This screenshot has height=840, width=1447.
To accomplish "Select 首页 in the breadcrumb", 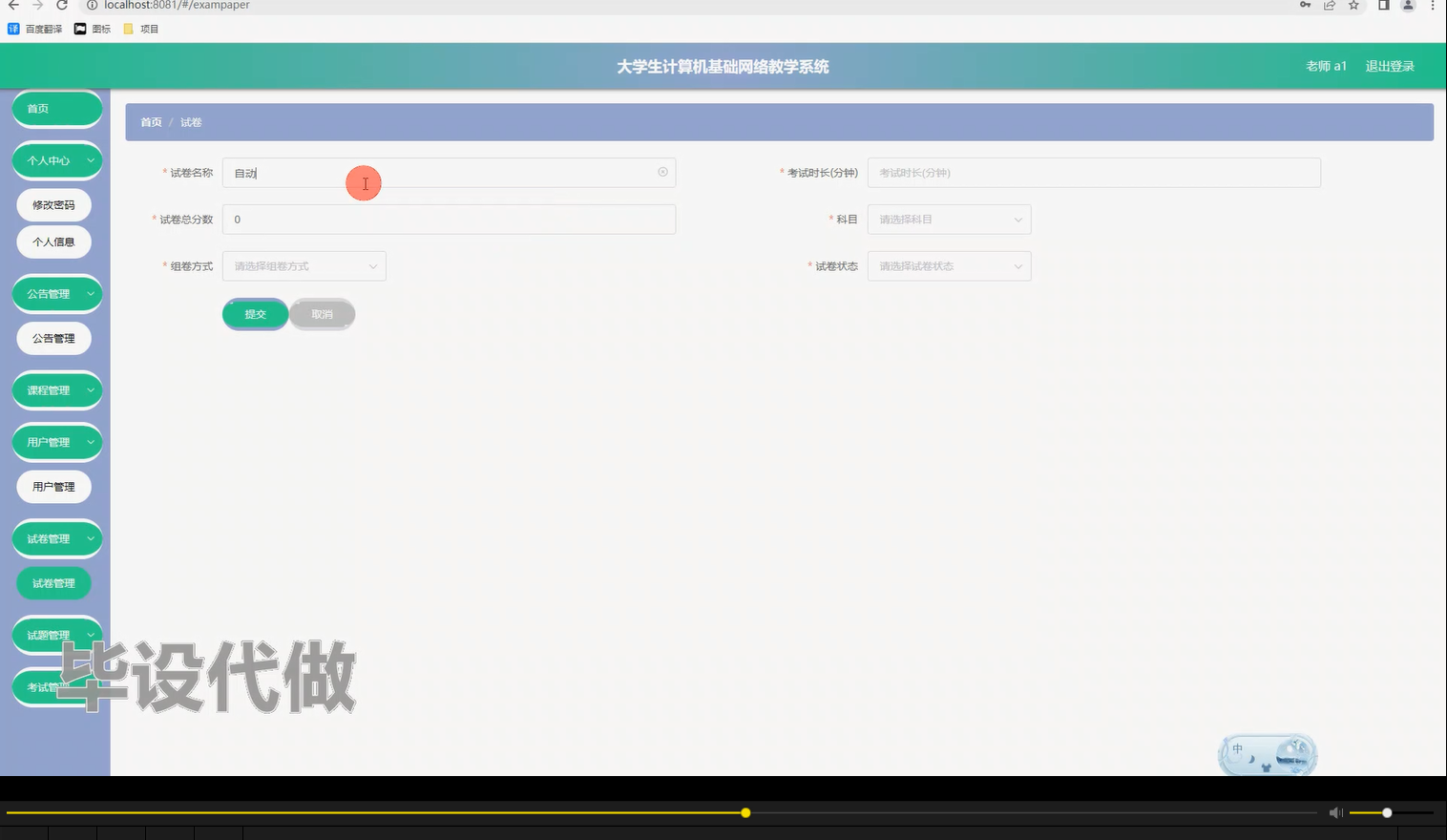I will [x=151, y=122].
